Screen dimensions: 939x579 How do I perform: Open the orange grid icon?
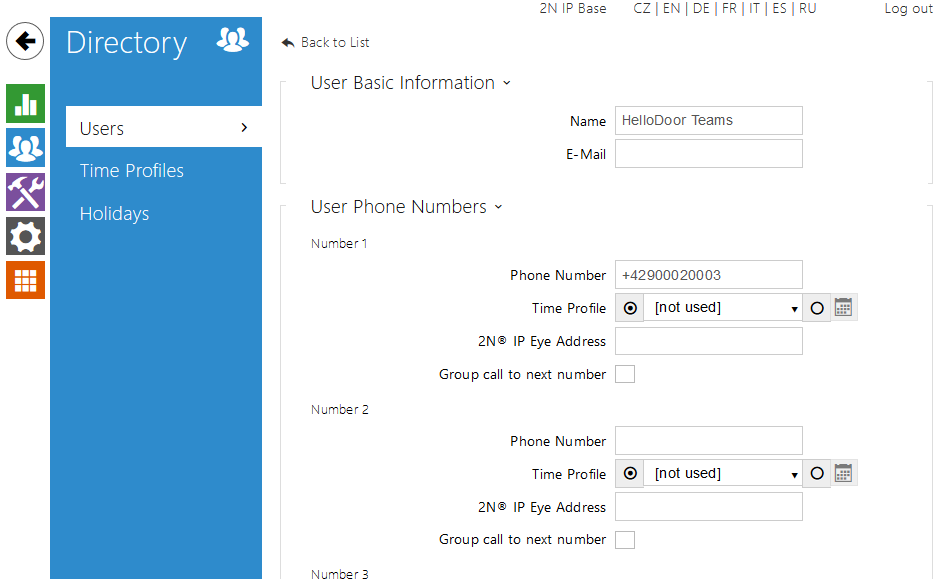[25, 280]
